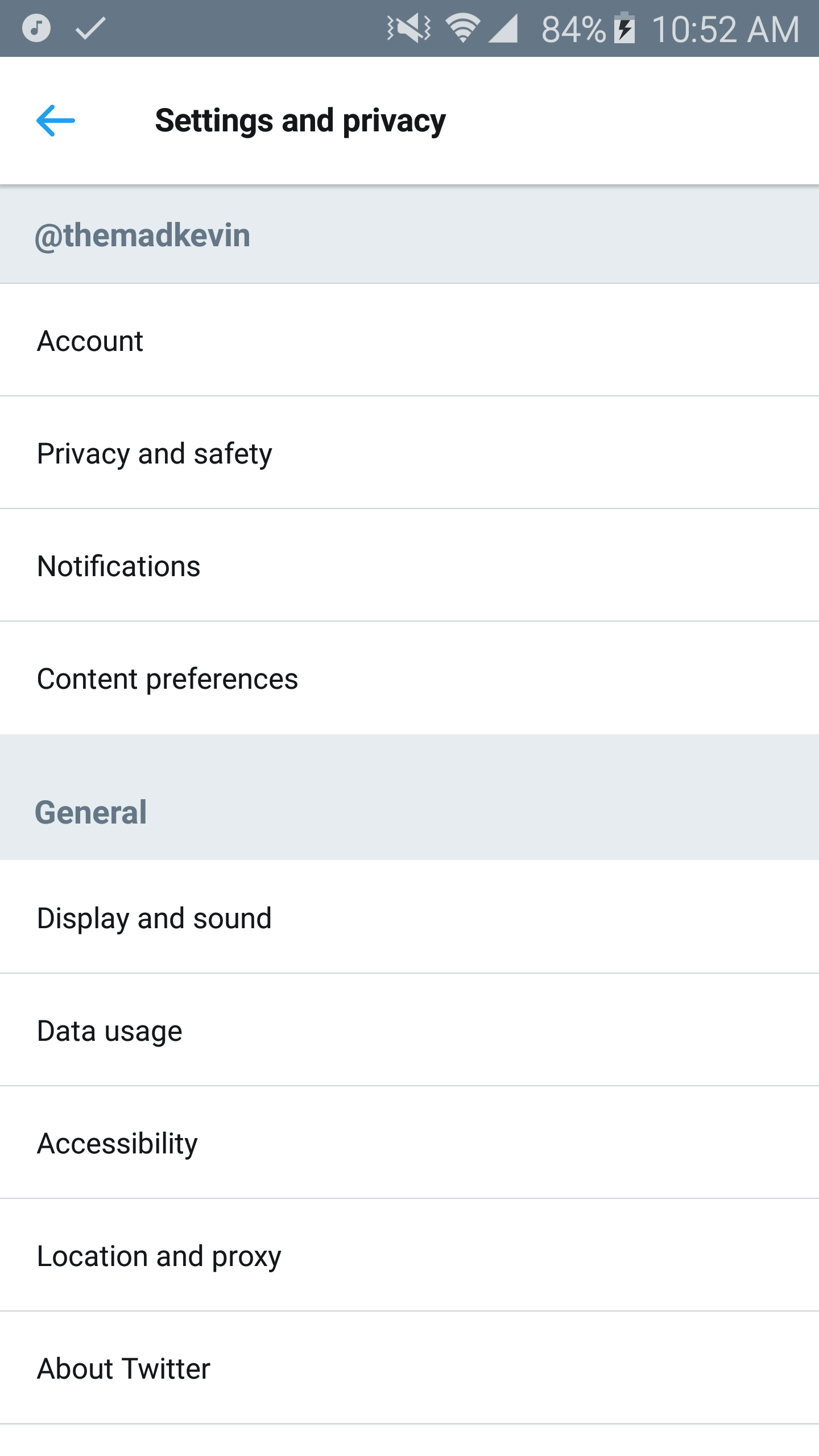Tap the battery charging icon
The height and width of the screenshot is (1456, 819).
624,28
